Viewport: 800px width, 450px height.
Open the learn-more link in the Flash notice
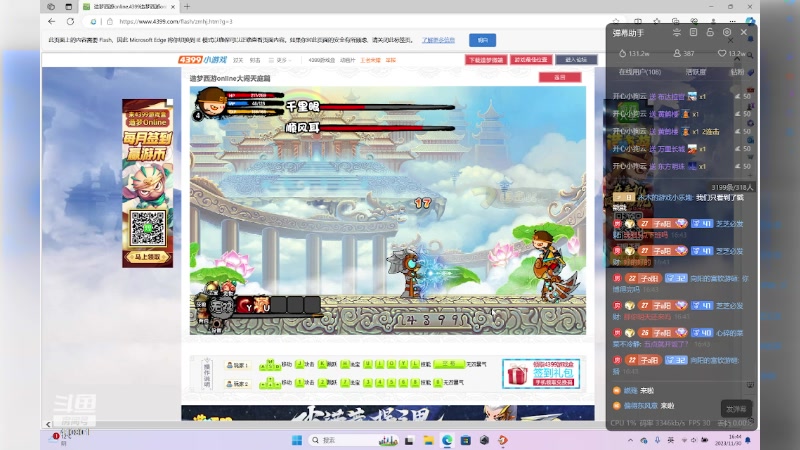[438, 40]
